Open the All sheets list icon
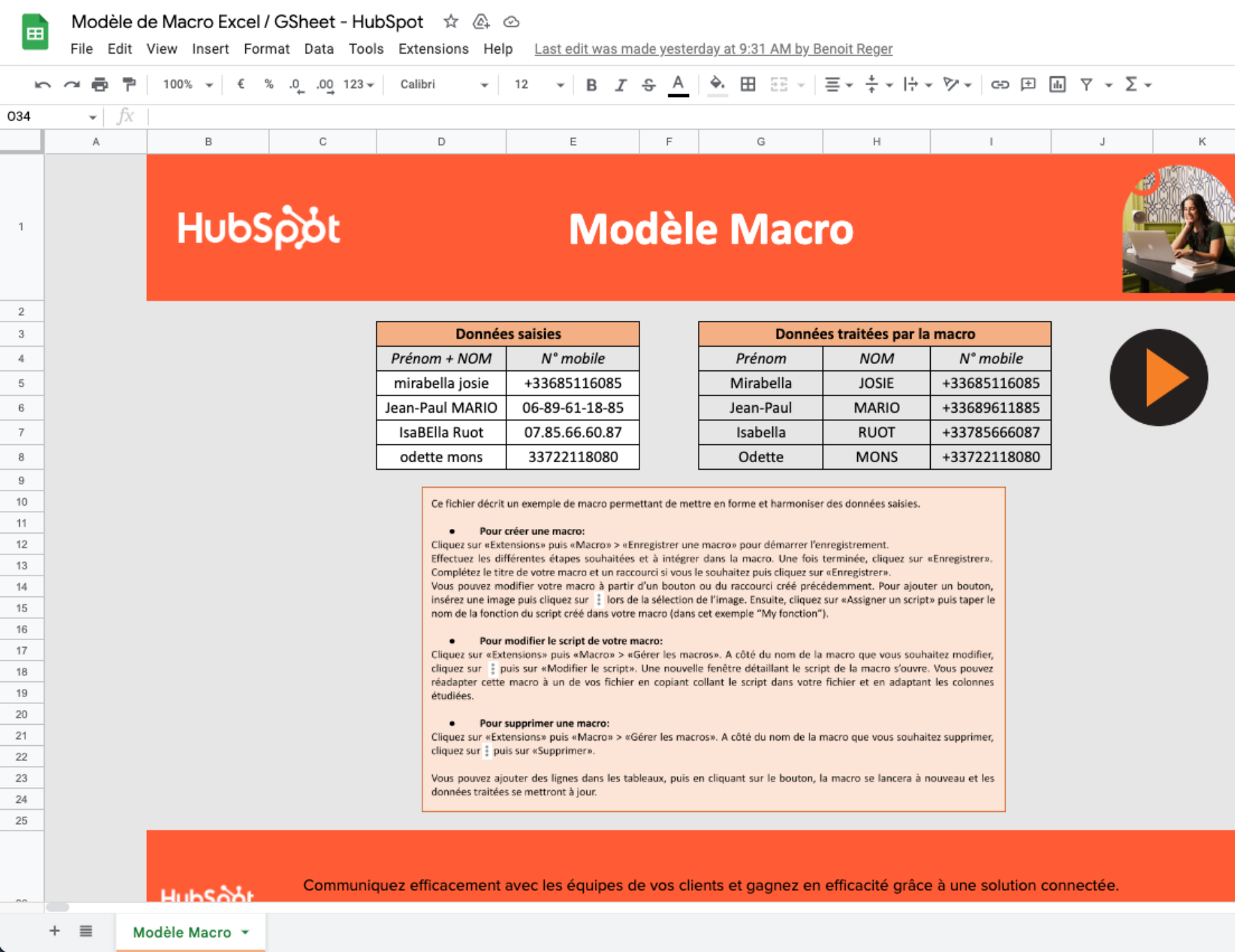The width and height of the screenshot is (1235, 952). (86, 931)
